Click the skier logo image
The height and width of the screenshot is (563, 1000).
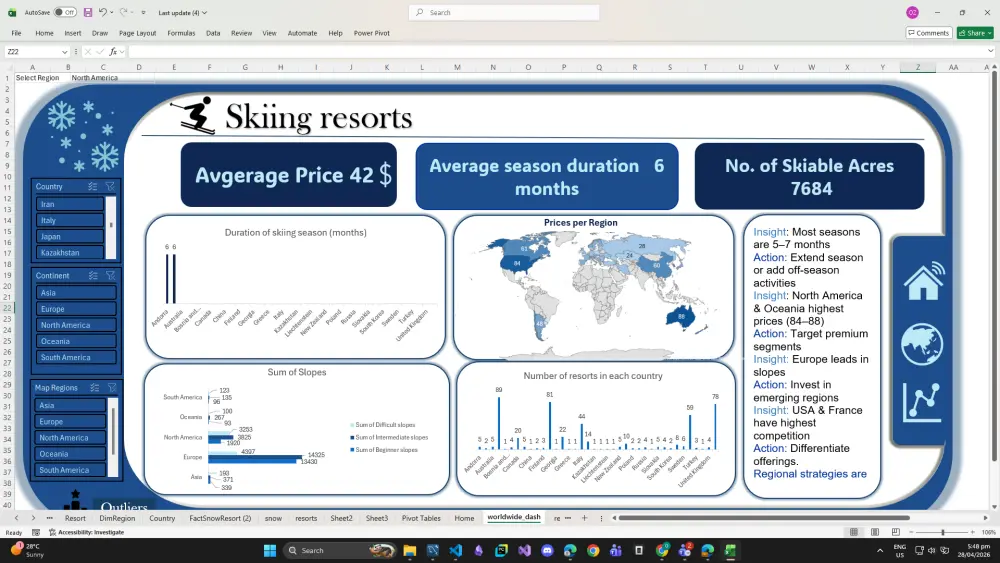[193, 115]
